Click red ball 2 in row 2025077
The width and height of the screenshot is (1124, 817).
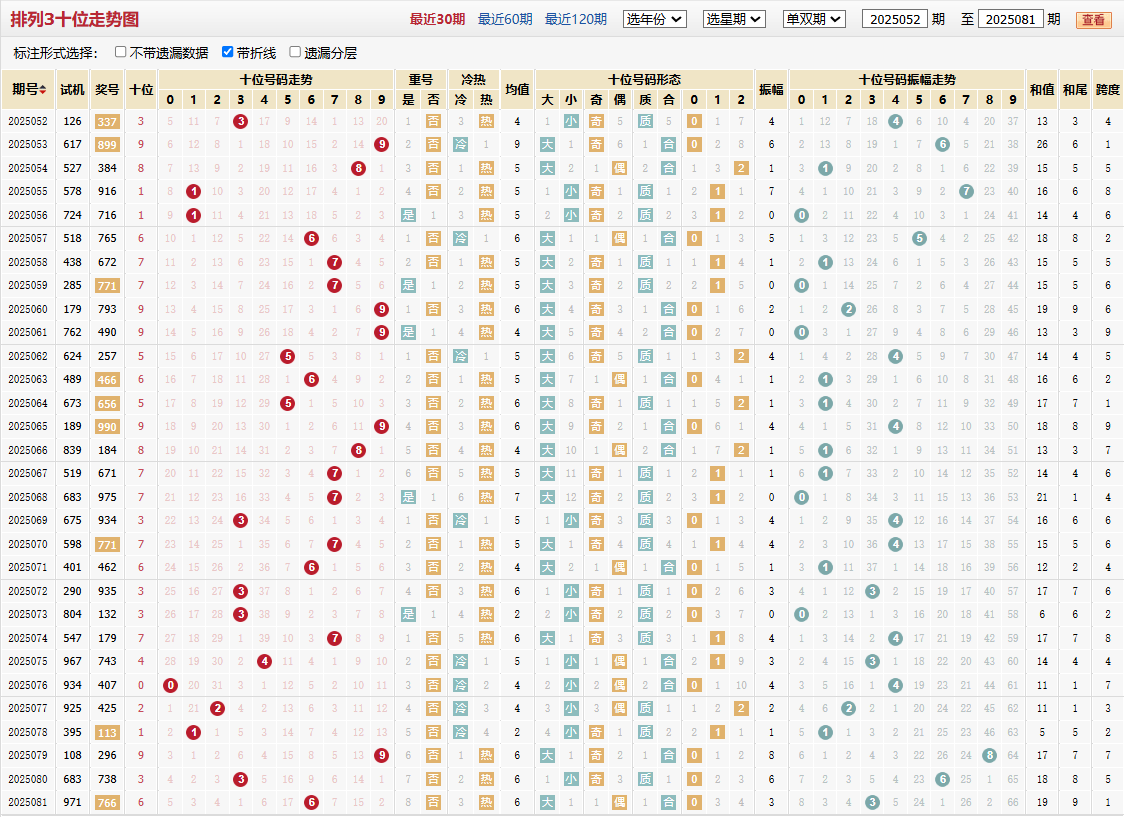[x=217, y=708]
